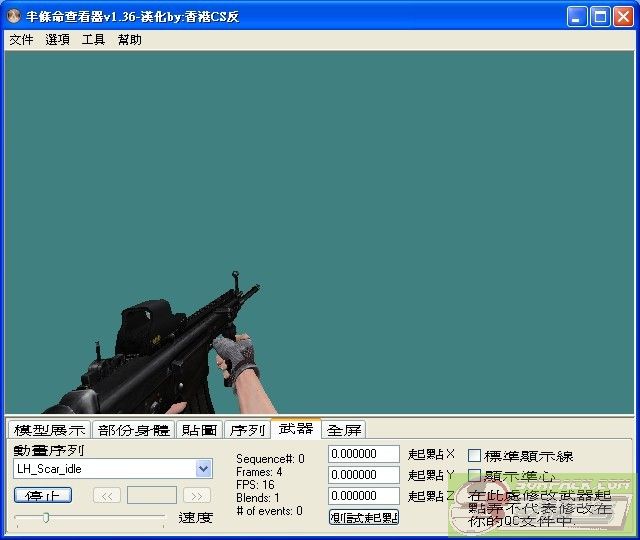Viewport: 640px width, 540px height.
Task: Click the 測試起點 button
Action: pyautogui.click(x=364, y=517)
